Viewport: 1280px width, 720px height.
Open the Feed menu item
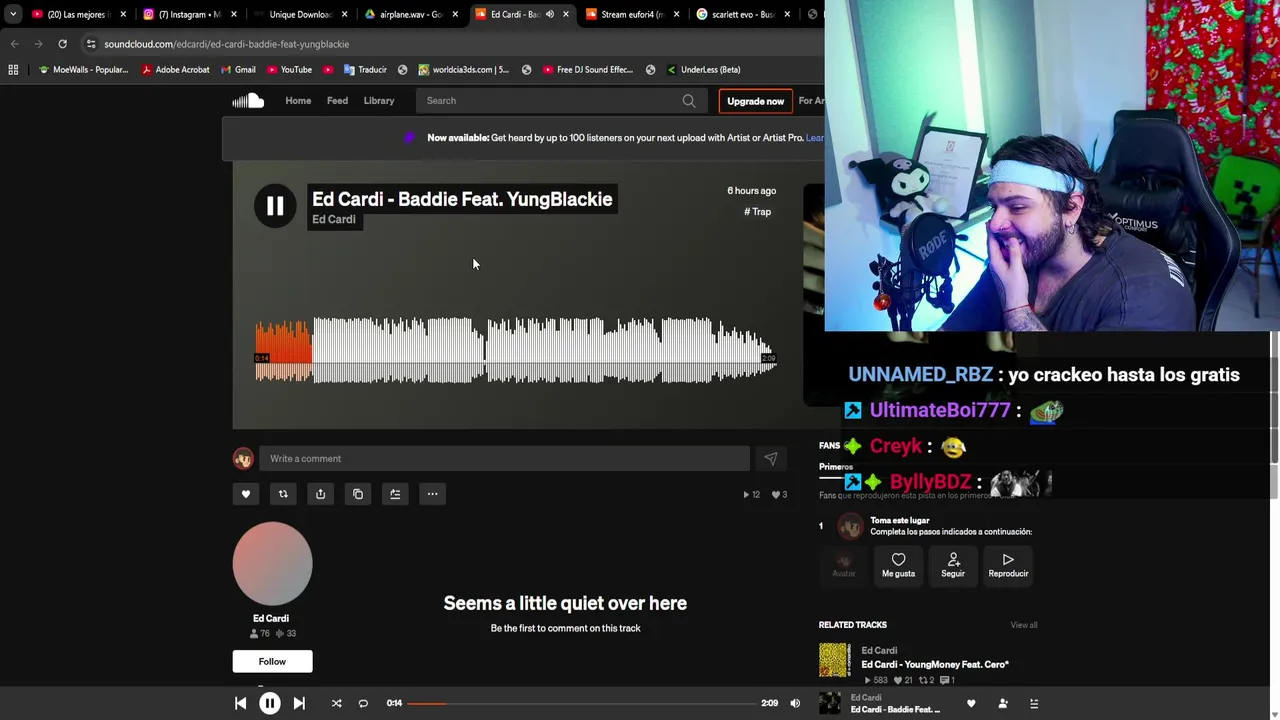[337, 100]
